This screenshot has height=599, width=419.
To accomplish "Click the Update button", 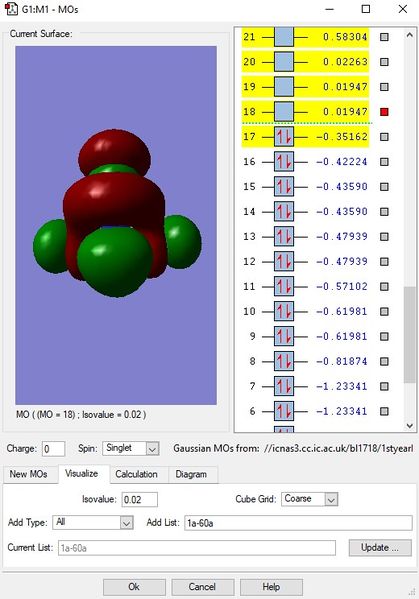I will coord(380,547).
